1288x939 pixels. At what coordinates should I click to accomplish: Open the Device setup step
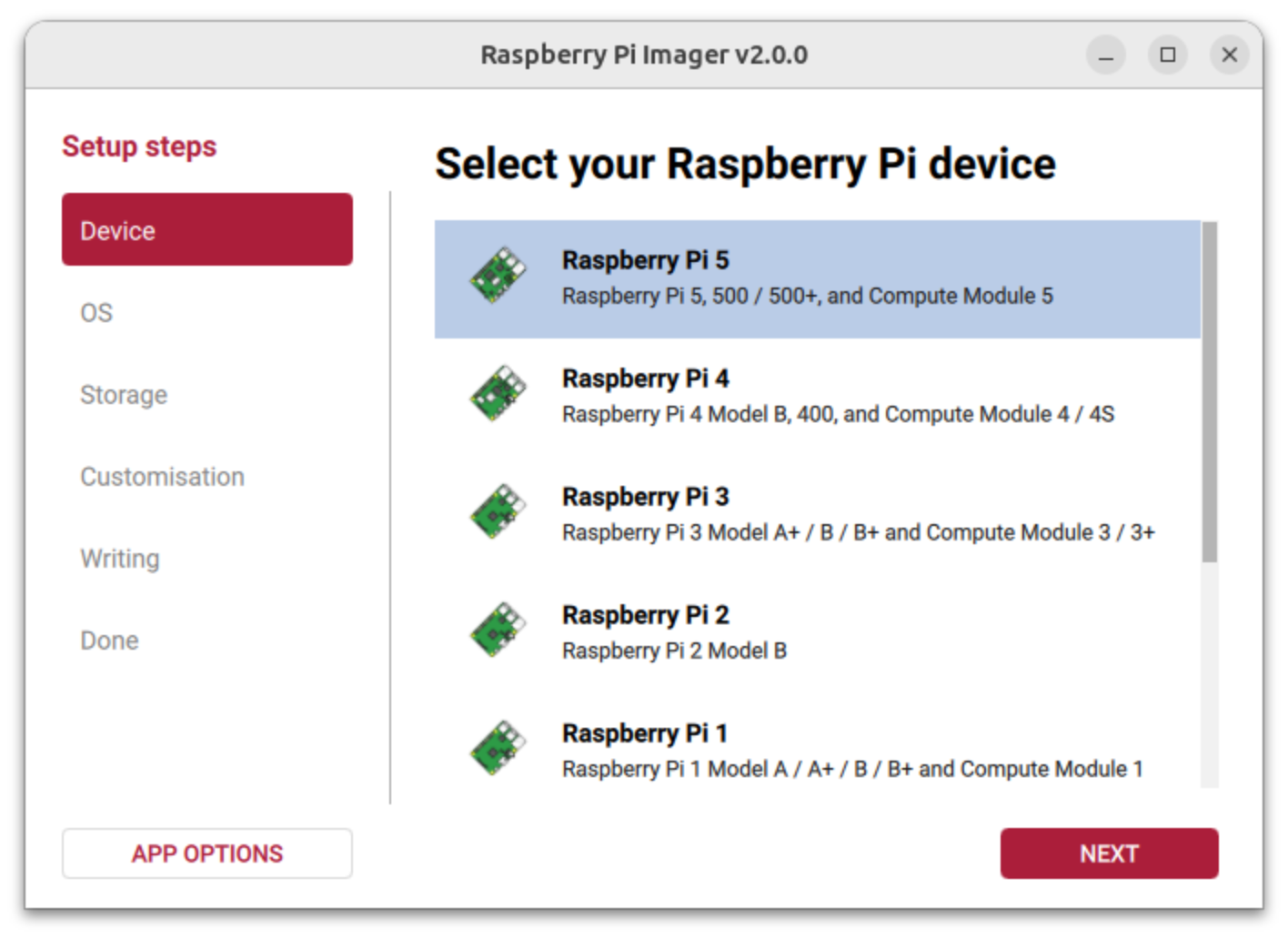206,229
